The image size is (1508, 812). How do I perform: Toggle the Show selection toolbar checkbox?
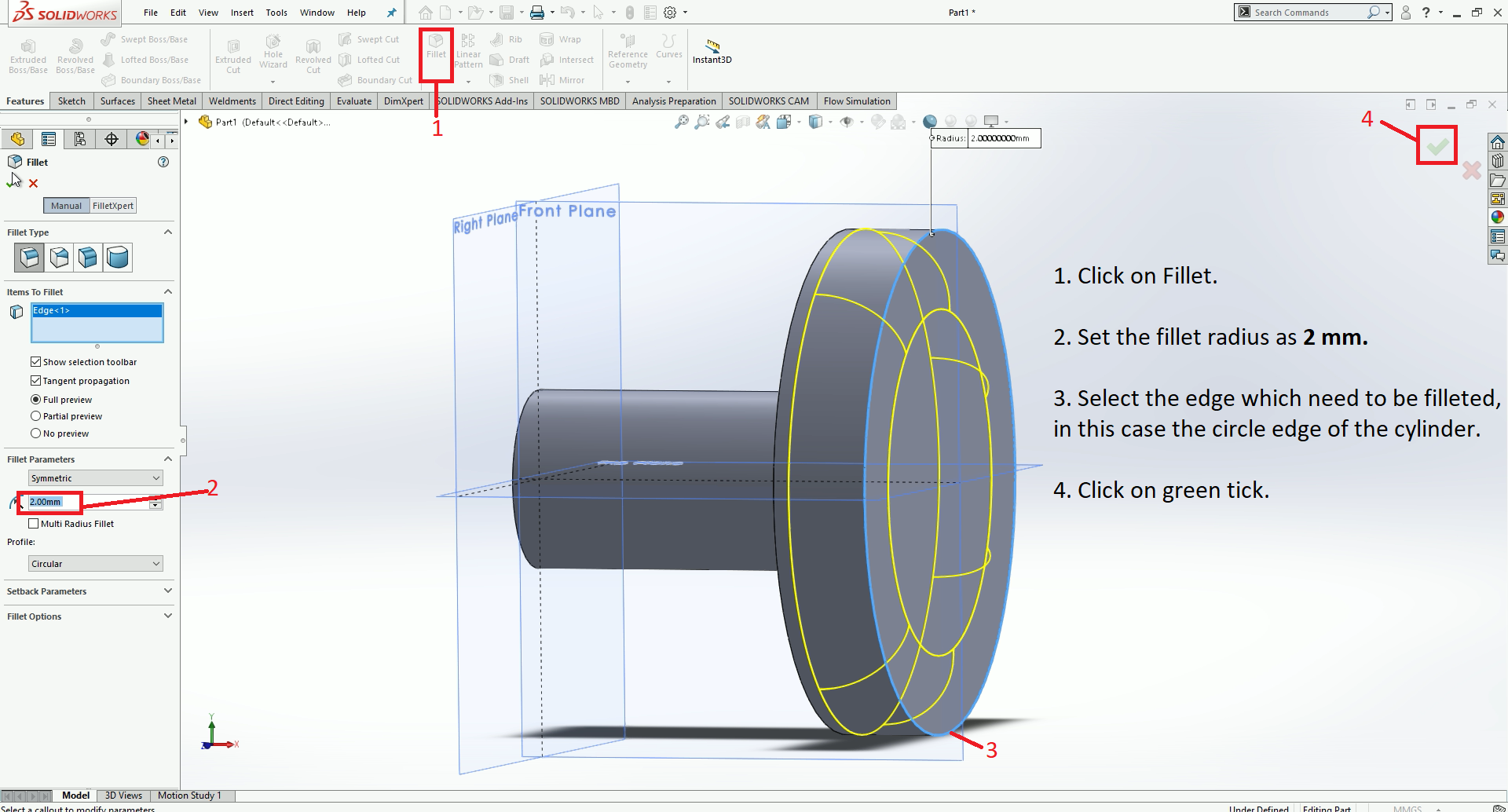[35, 362]
